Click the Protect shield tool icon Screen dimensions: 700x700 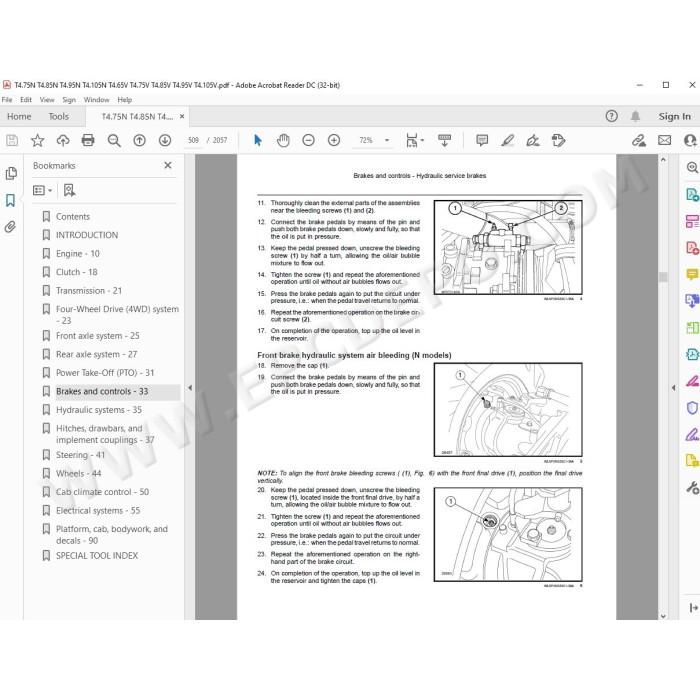(692, 408)
